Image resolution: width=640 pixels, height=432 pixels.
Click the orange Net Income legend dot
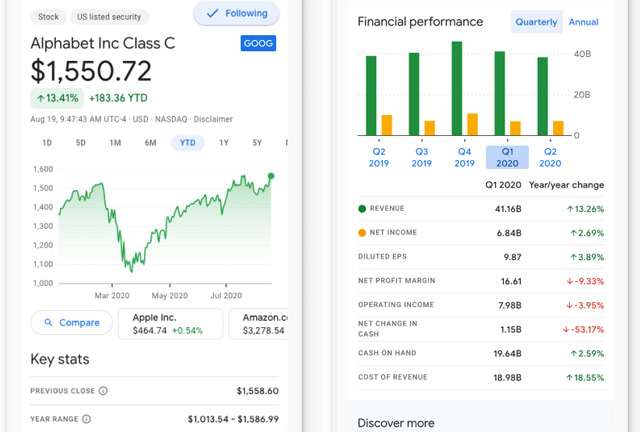coord(362,232)
